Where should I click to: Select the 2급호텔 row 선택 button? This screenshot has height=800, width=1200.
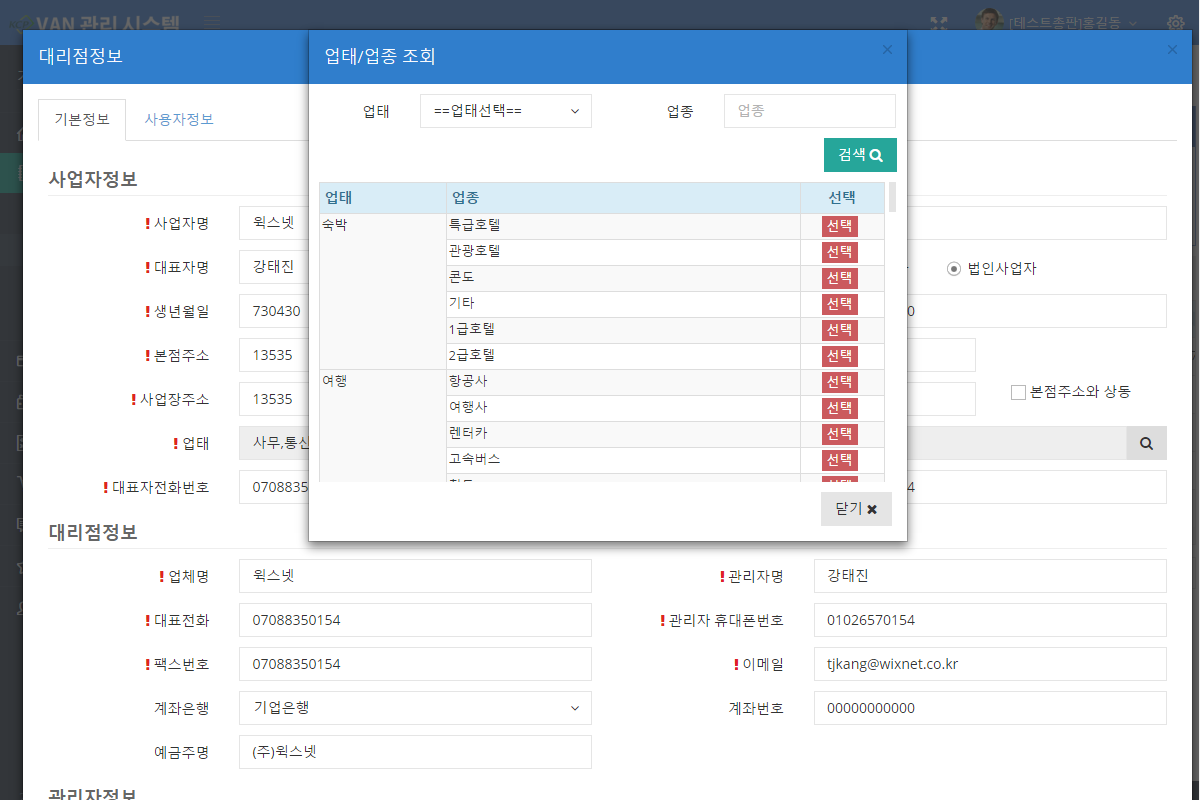point(840,356)
